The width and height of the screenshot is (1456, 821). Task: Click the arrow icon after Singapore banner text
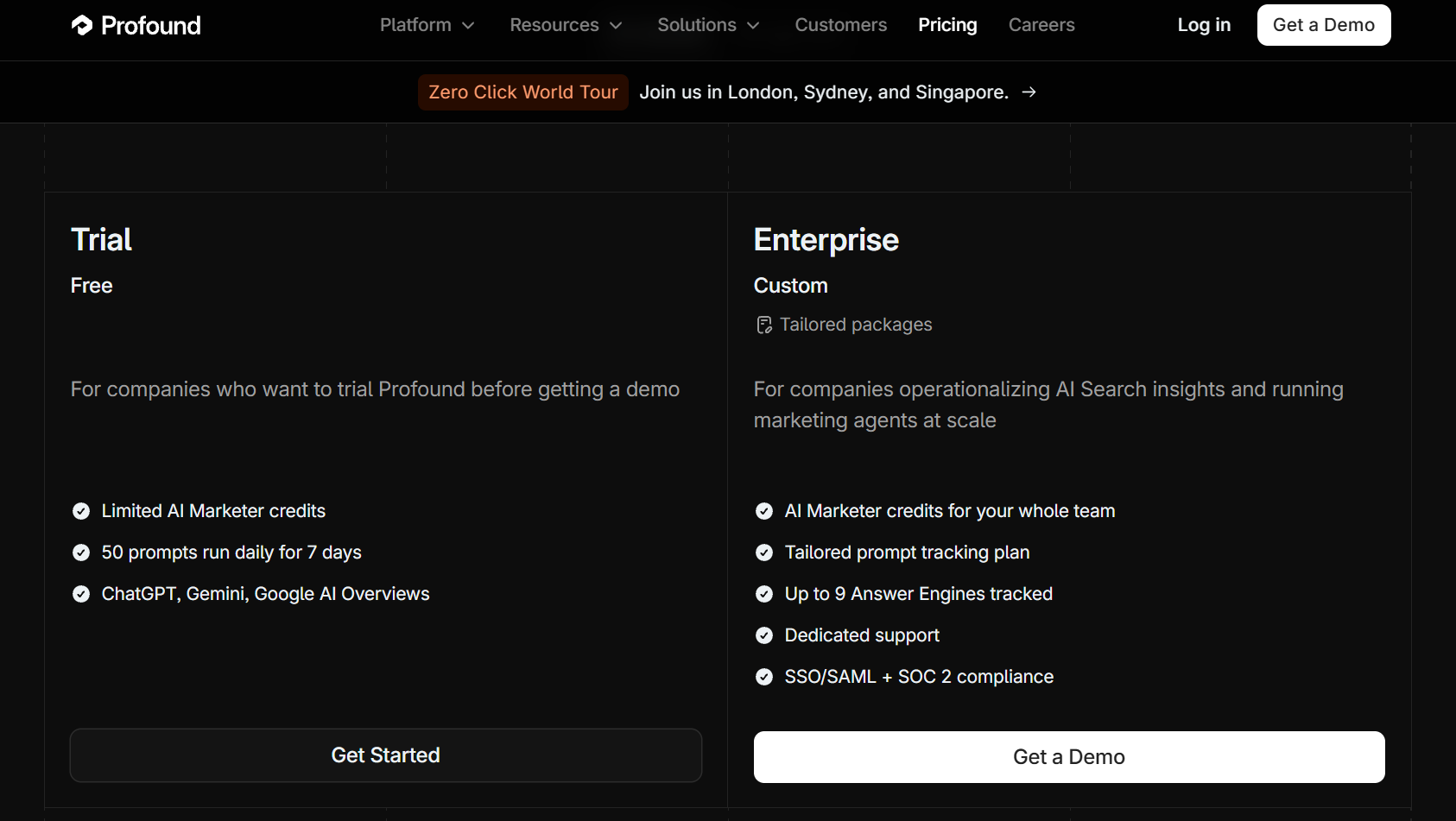pyautogui.click(x=1029, y=92)
